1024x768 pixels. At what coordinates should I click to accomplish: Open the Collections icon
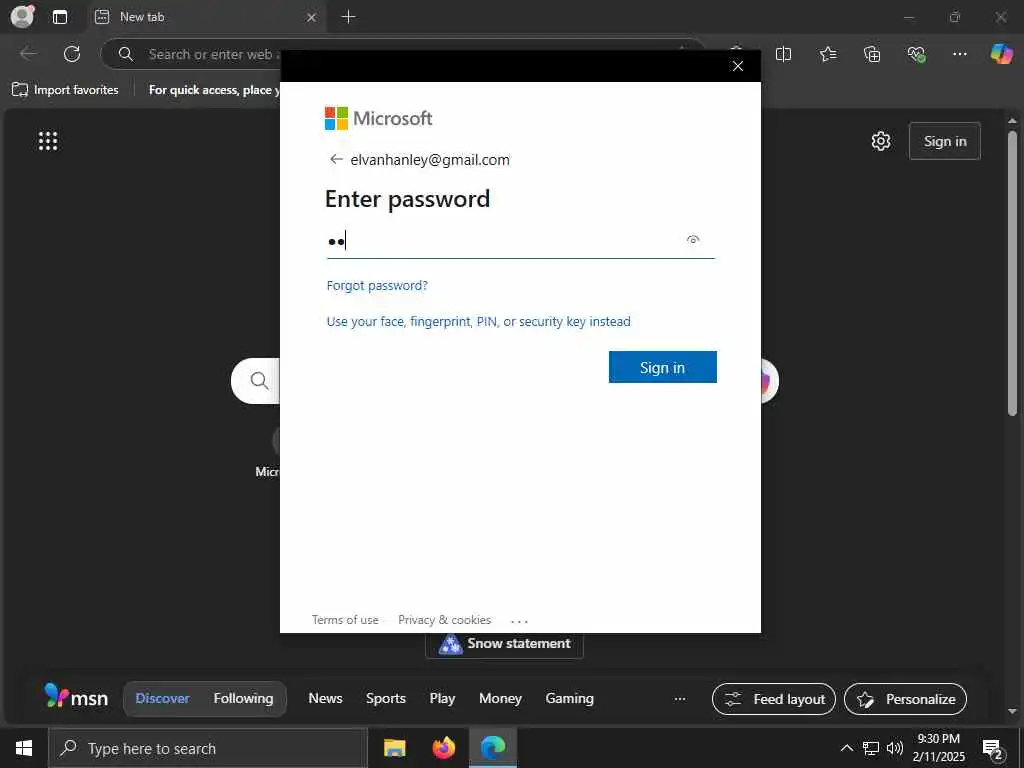pyautogui.click(x=872, y=54)
